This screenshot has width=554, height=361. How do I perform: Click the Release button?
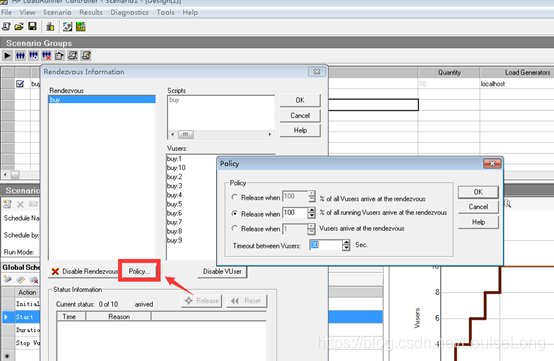201,301
